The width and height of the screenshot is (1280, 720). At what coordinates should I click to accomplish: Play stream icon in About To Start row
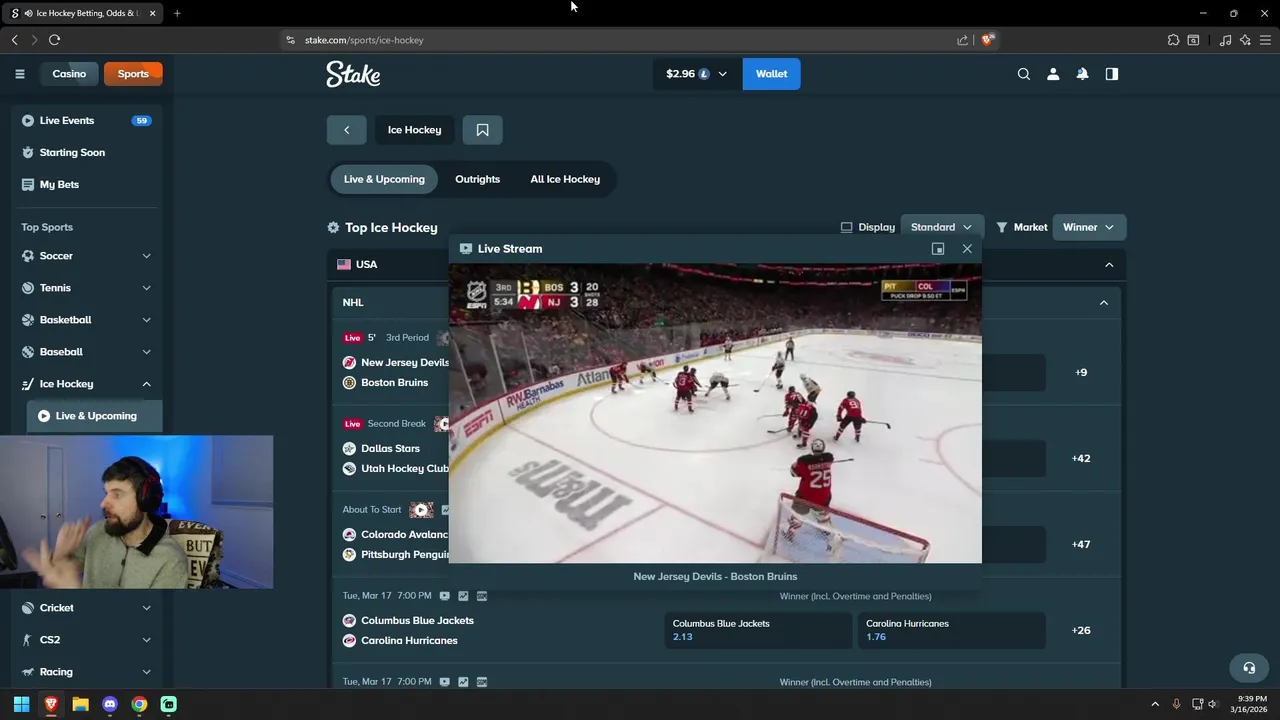[x=421, y=510]
